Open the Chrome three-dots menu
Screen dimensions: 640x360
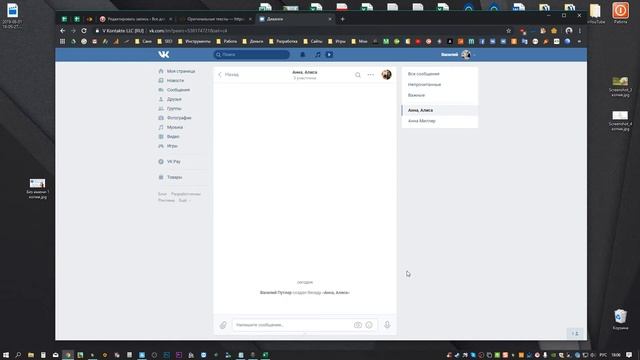point(580,31)
